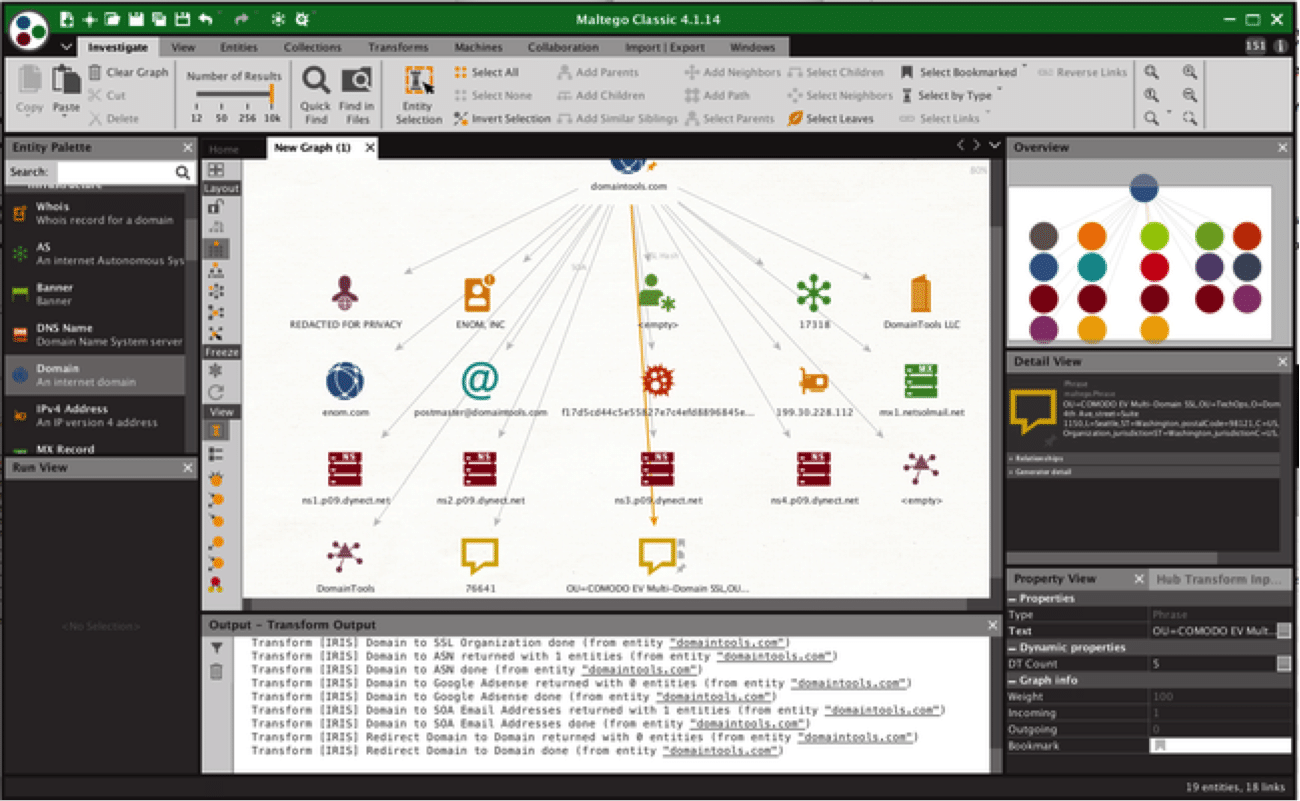This screenshot has height=801, width=1300.
Task: Click the Select All button
Action: coord(486,72)
